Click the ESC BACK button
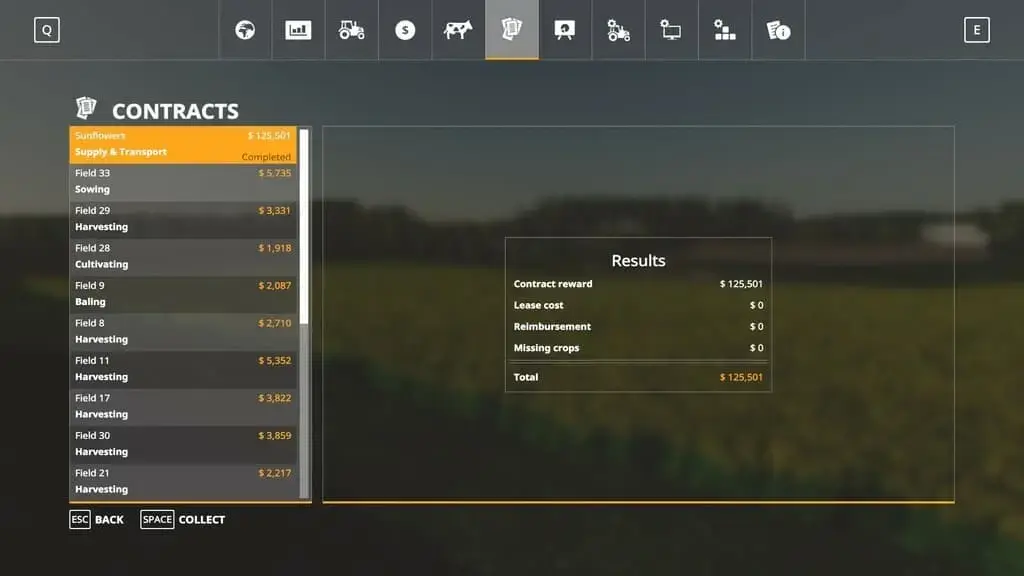 [97, 520]
